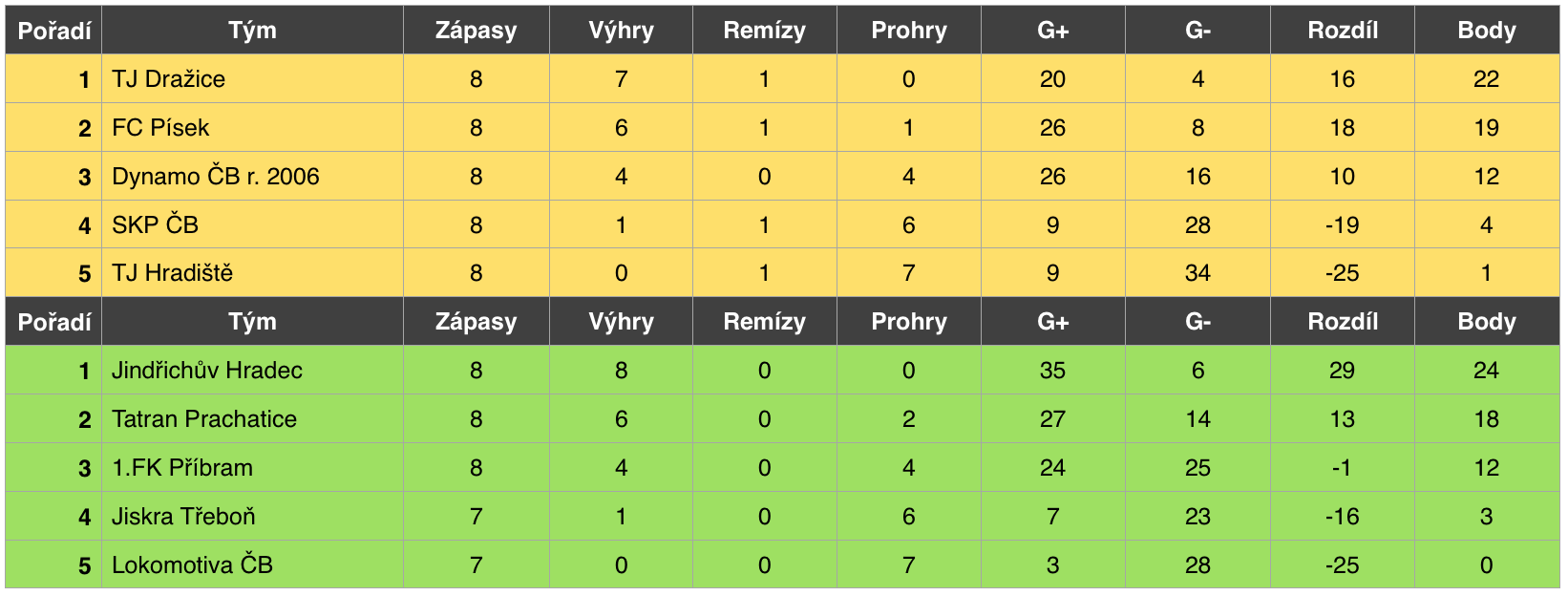Screen dimensions: 1568x596
Task: Click the Tým header in top table
Action: [x=252, y=31]
